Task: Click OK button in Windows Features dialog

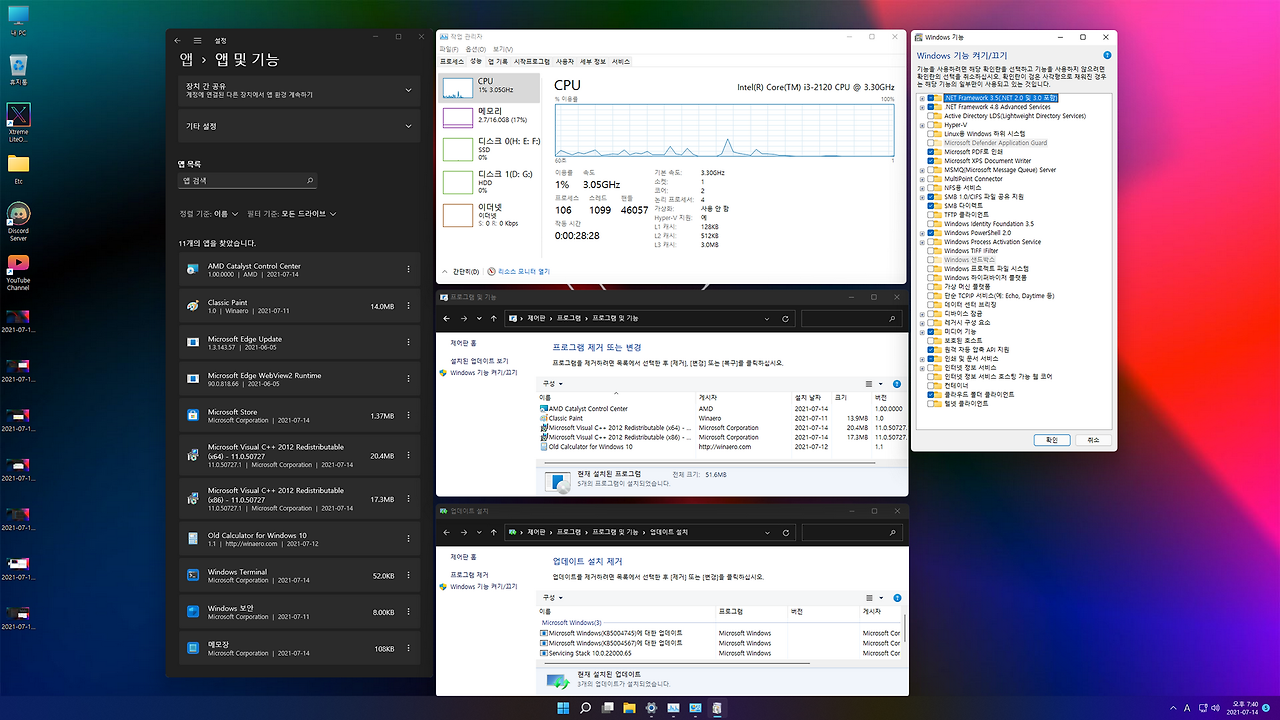Action: pyautogui.click(x=1052, y=440)
